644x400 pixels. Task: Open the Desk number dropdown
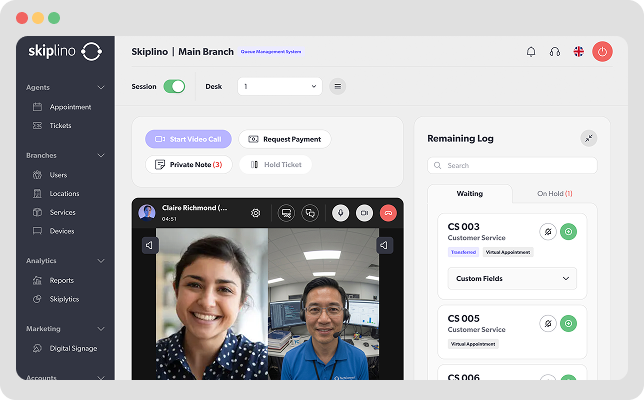(280, 86)
